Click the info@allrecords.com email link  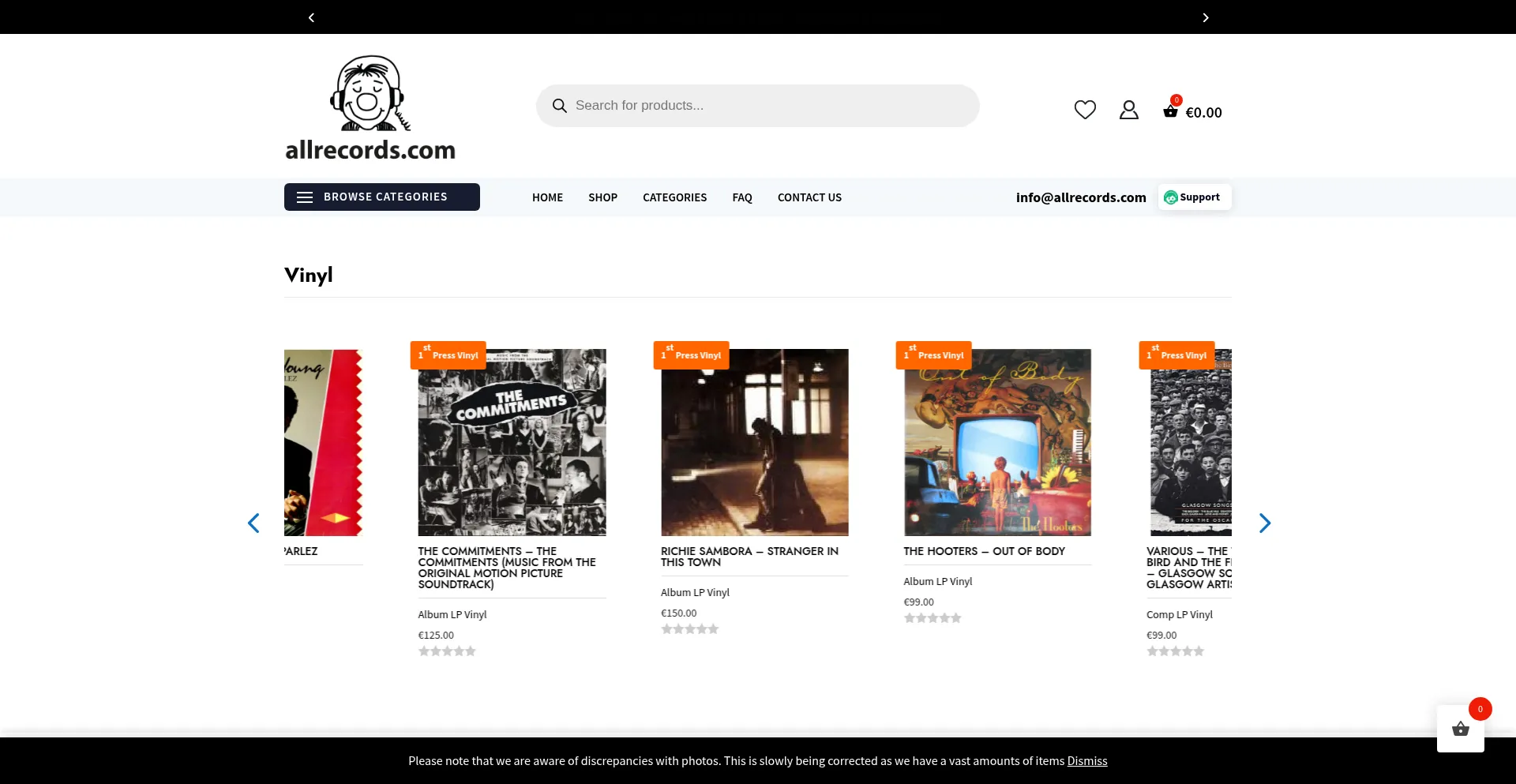[x=1081, y=197]
